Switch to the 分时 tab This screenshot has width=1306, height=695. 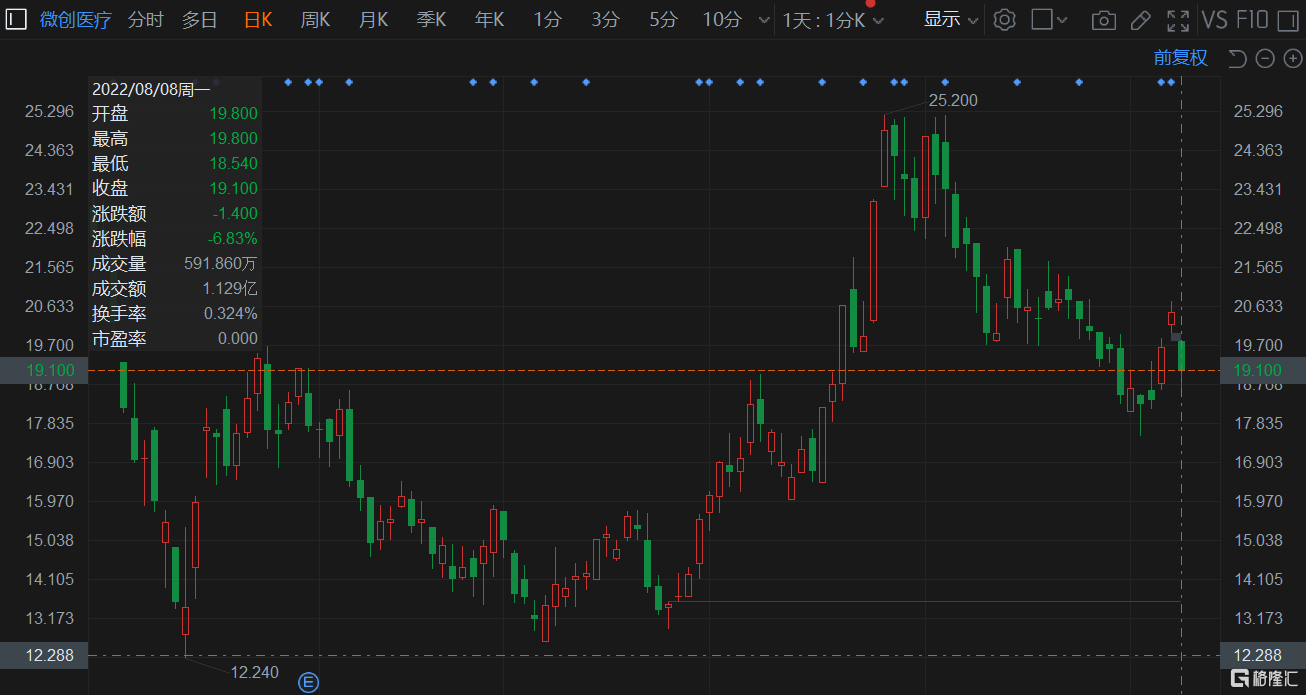pos(146,20)
